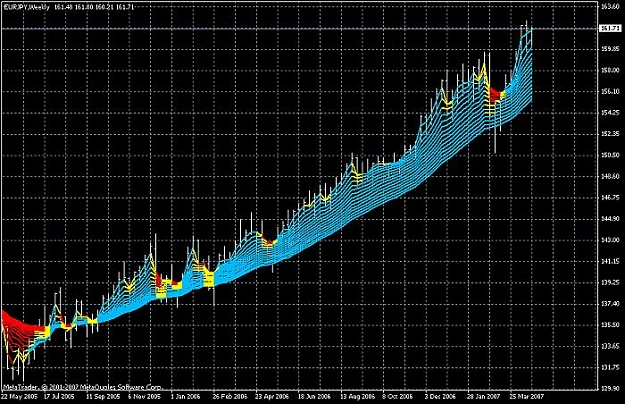Click the 13 Aug 2006 date label

click(x=358, y=397)
